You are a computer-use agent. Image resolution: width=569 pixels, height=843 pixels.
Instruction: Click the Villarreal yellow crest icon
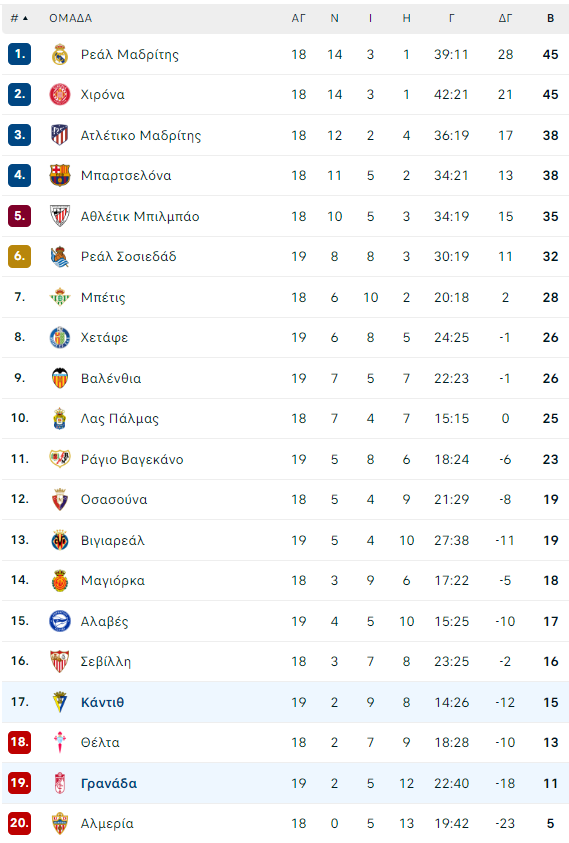[x=60, y=540]
